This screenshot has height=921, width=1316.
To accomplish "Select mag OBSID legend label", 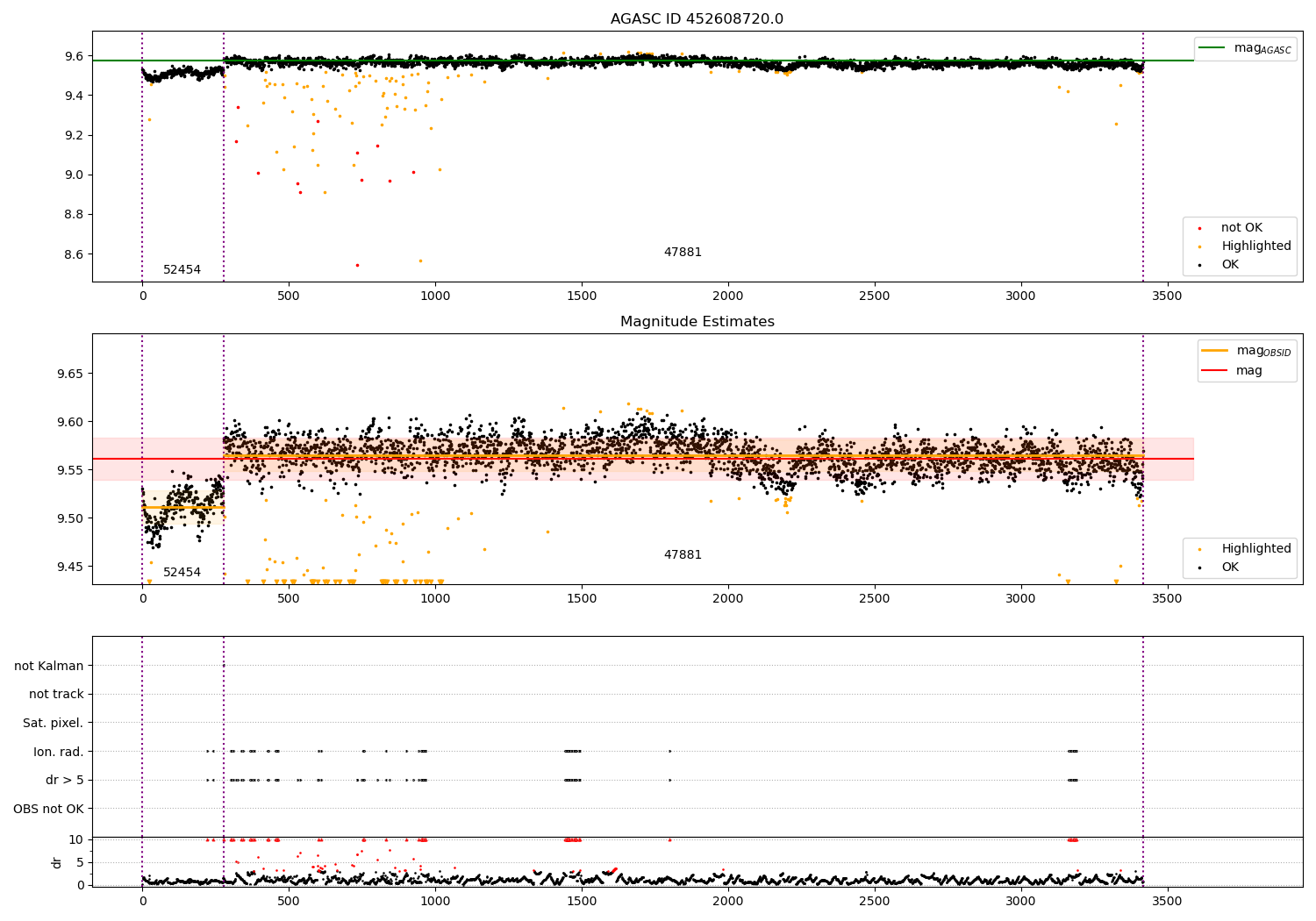I will pyautogui.click(x=1263, y=351).
